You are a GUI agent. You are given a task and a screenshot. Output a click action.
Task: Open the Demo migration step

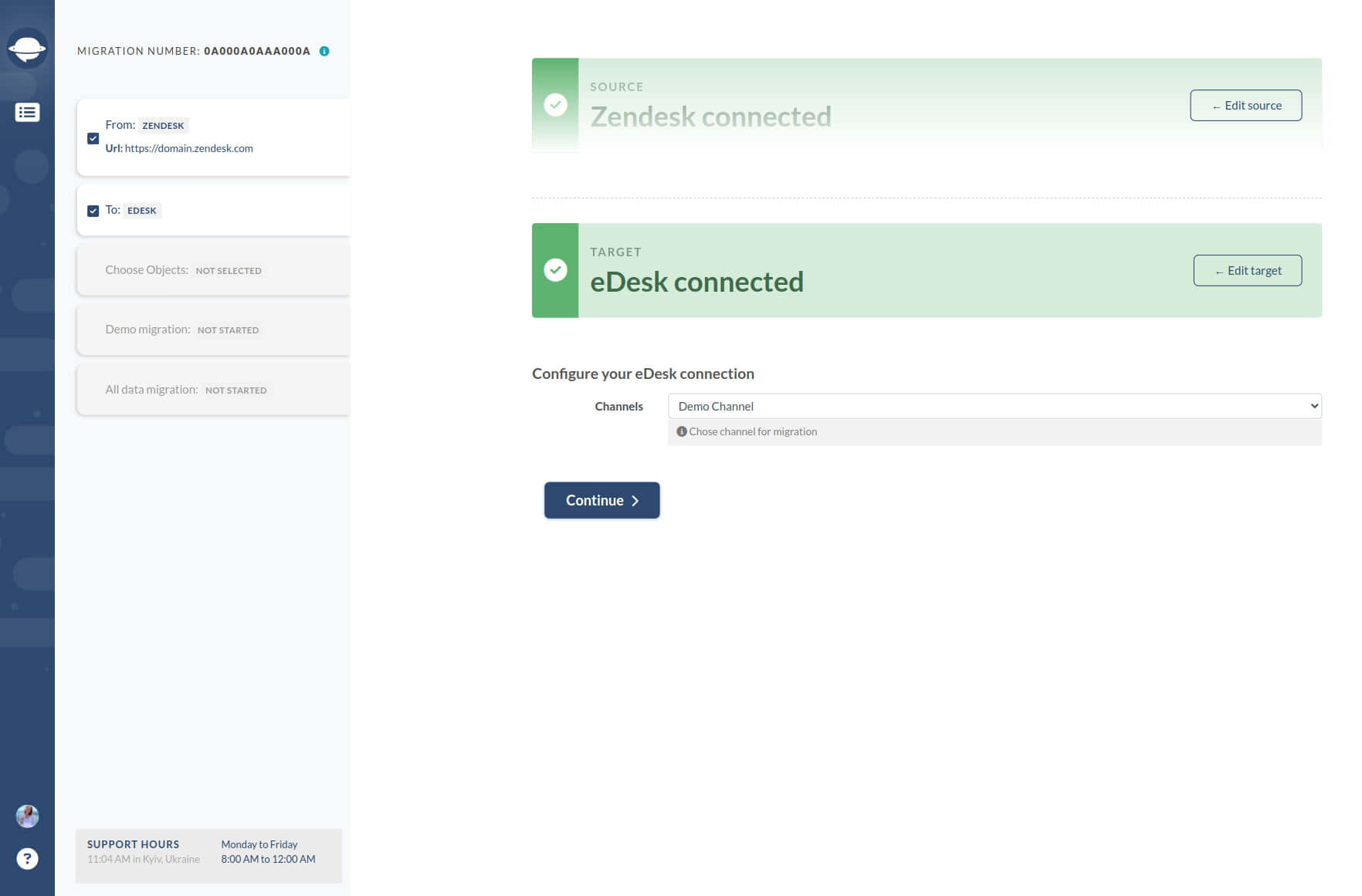coord(213,330)
